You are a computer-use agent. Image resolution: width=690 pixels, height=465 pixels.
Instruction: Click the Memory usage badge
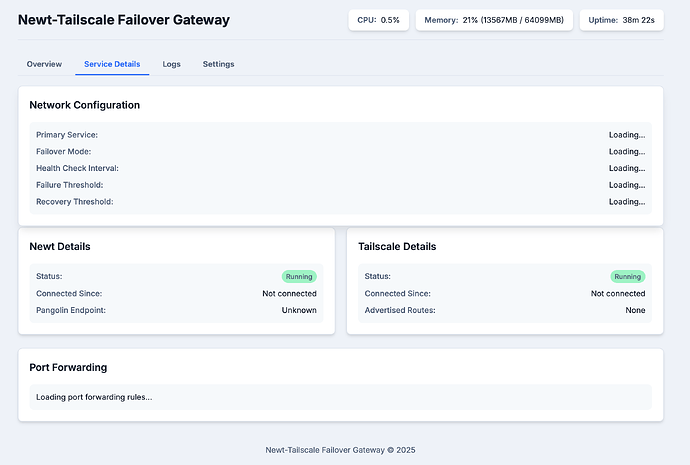coord(494,20)
